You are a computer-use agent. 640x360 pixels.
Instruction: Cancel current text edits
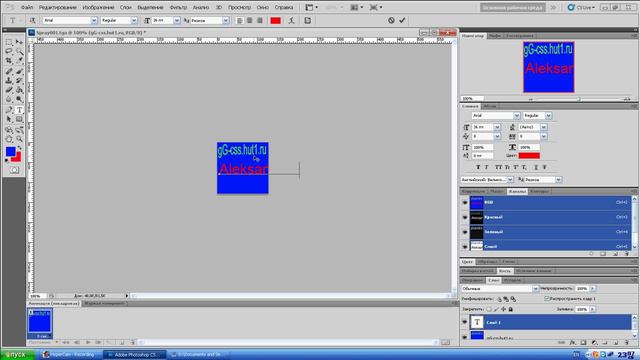point(391,20)
